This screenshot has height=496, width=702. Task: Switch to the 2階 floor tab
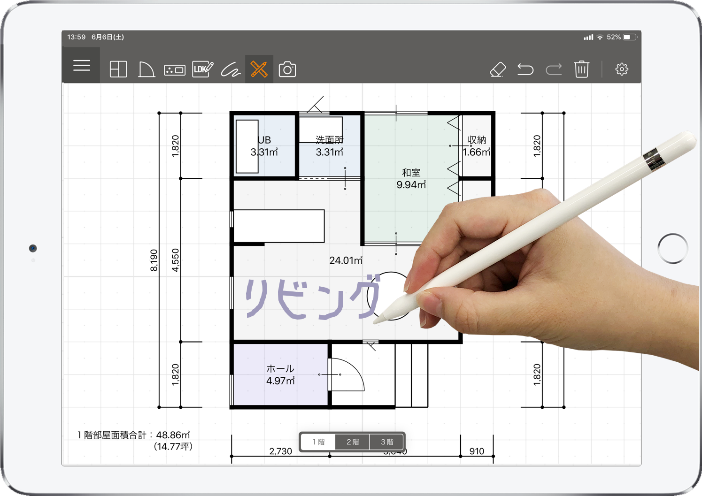tap(352, 441)
